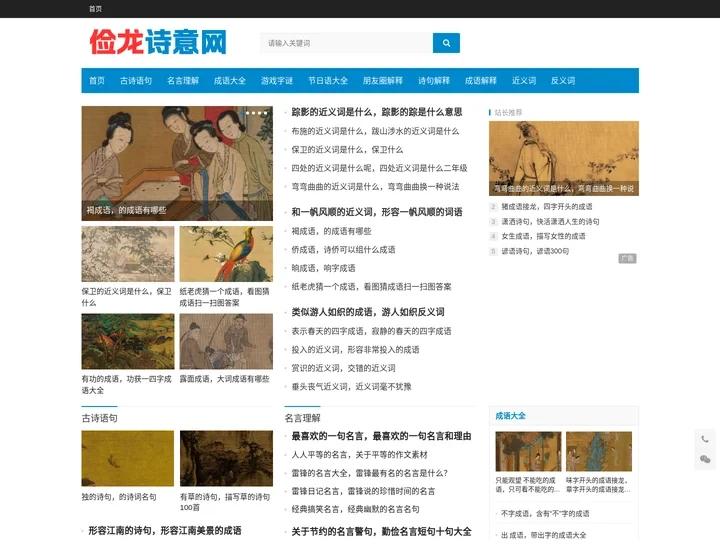The height and width of the screenshot is (540, 720).
Task: Open headline 踪影的近义词是什么
Action: (x=377, y=112)
